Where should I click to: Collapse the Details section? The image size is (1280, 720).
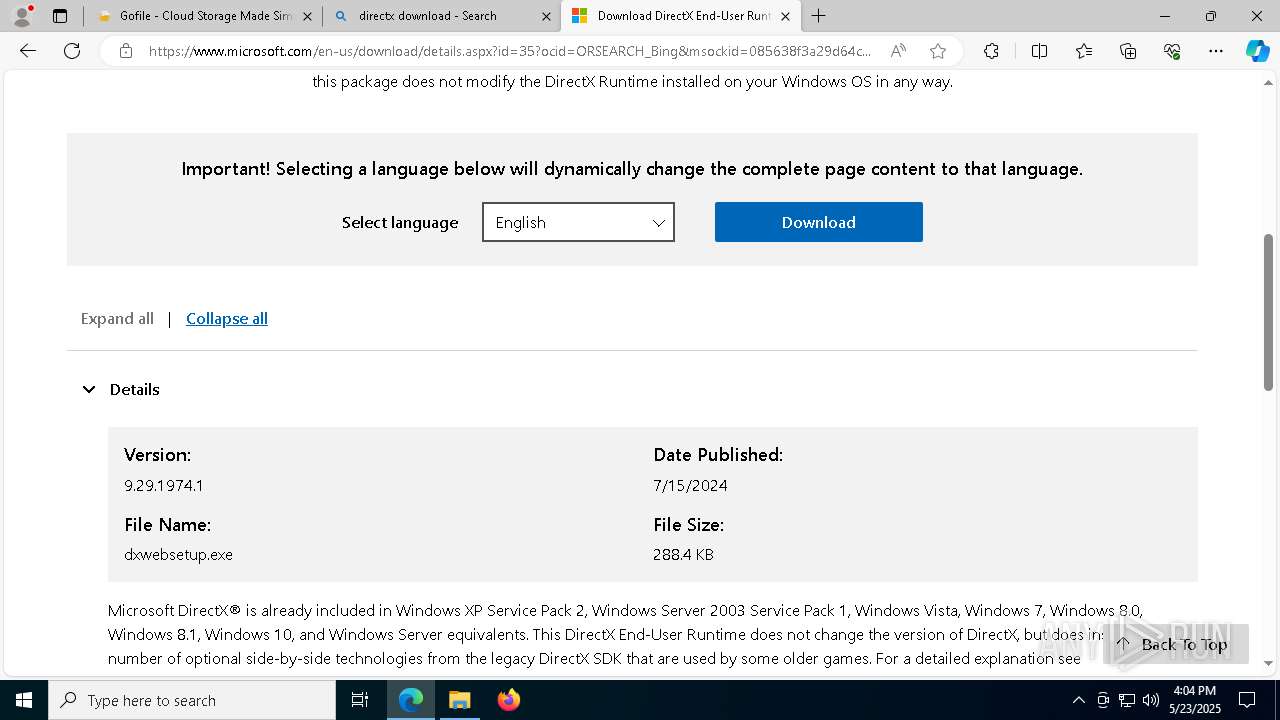(89, 390)
